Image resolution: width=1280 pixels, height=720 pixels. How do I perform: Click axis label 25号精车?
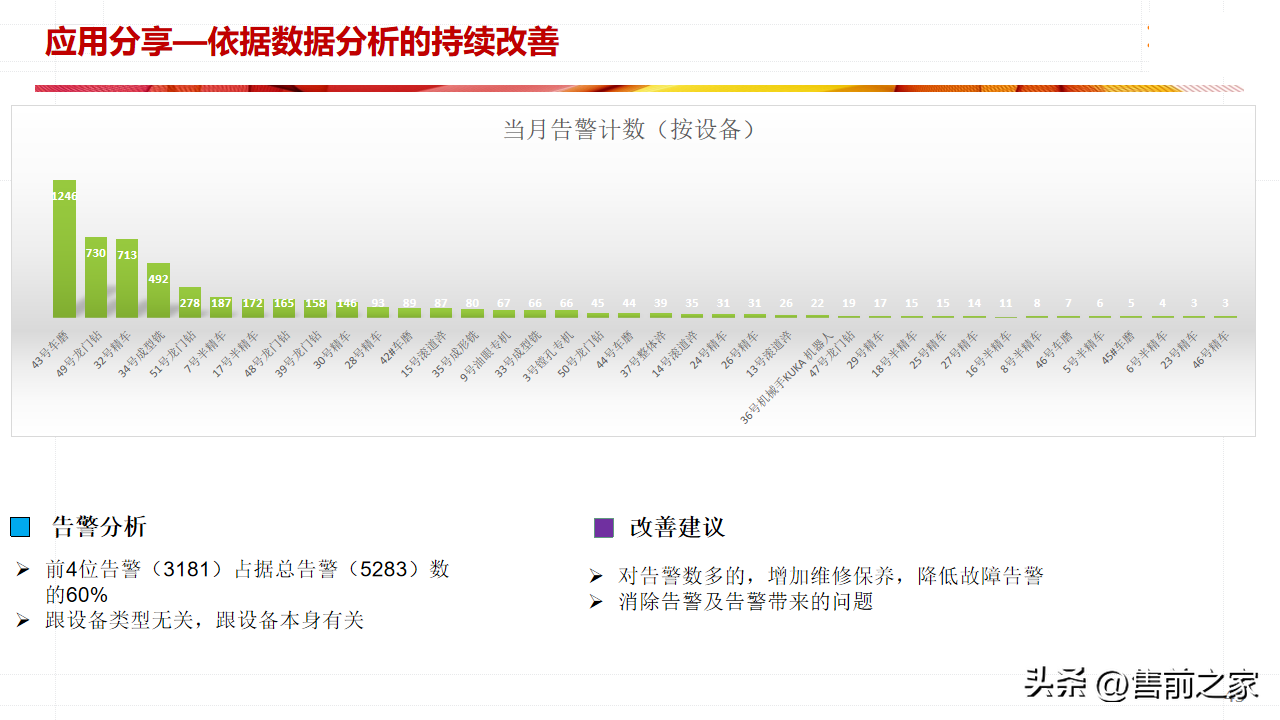[929, 349]
